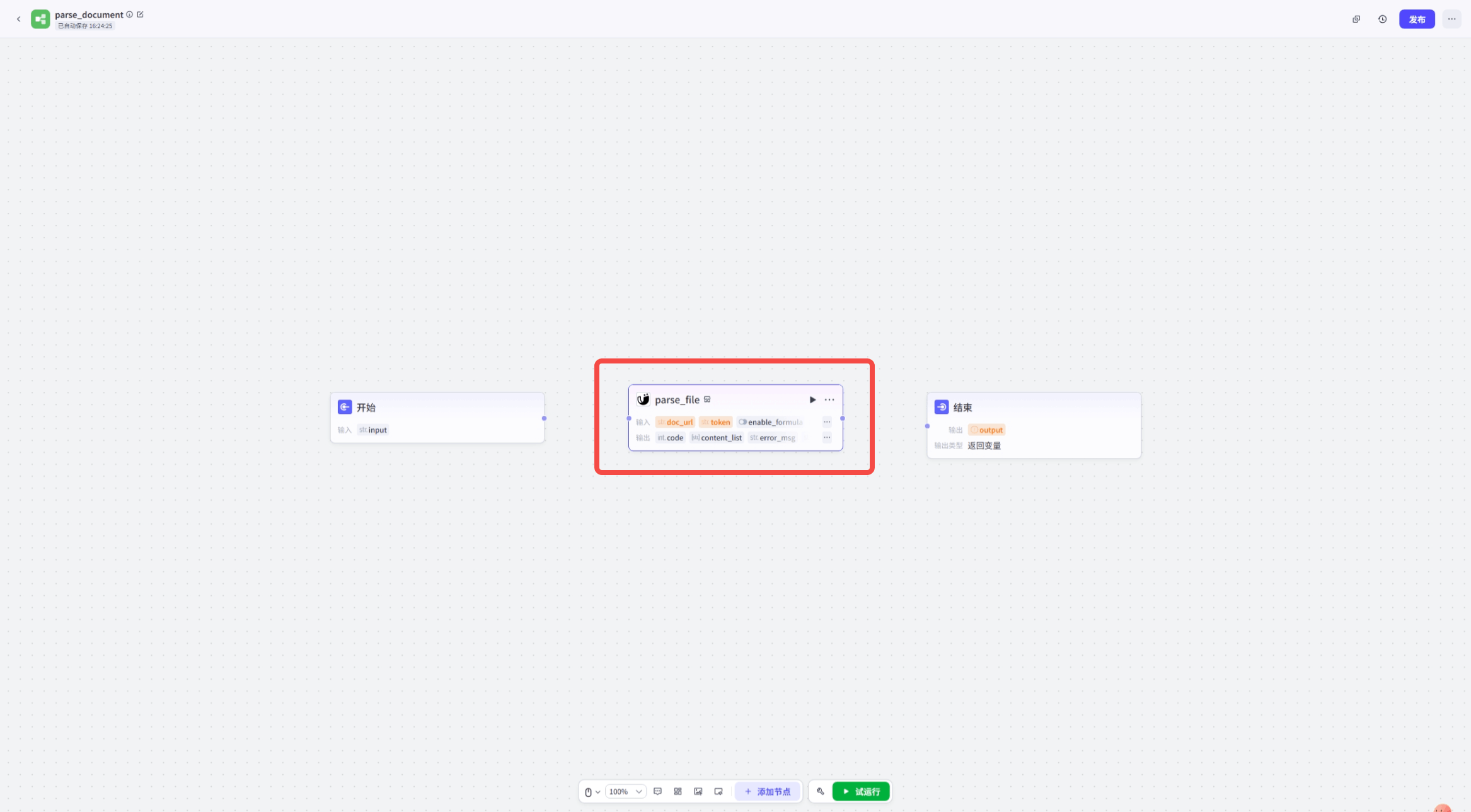
Task: Click the add comment icon in the toolbar
Action: (657, 791)
